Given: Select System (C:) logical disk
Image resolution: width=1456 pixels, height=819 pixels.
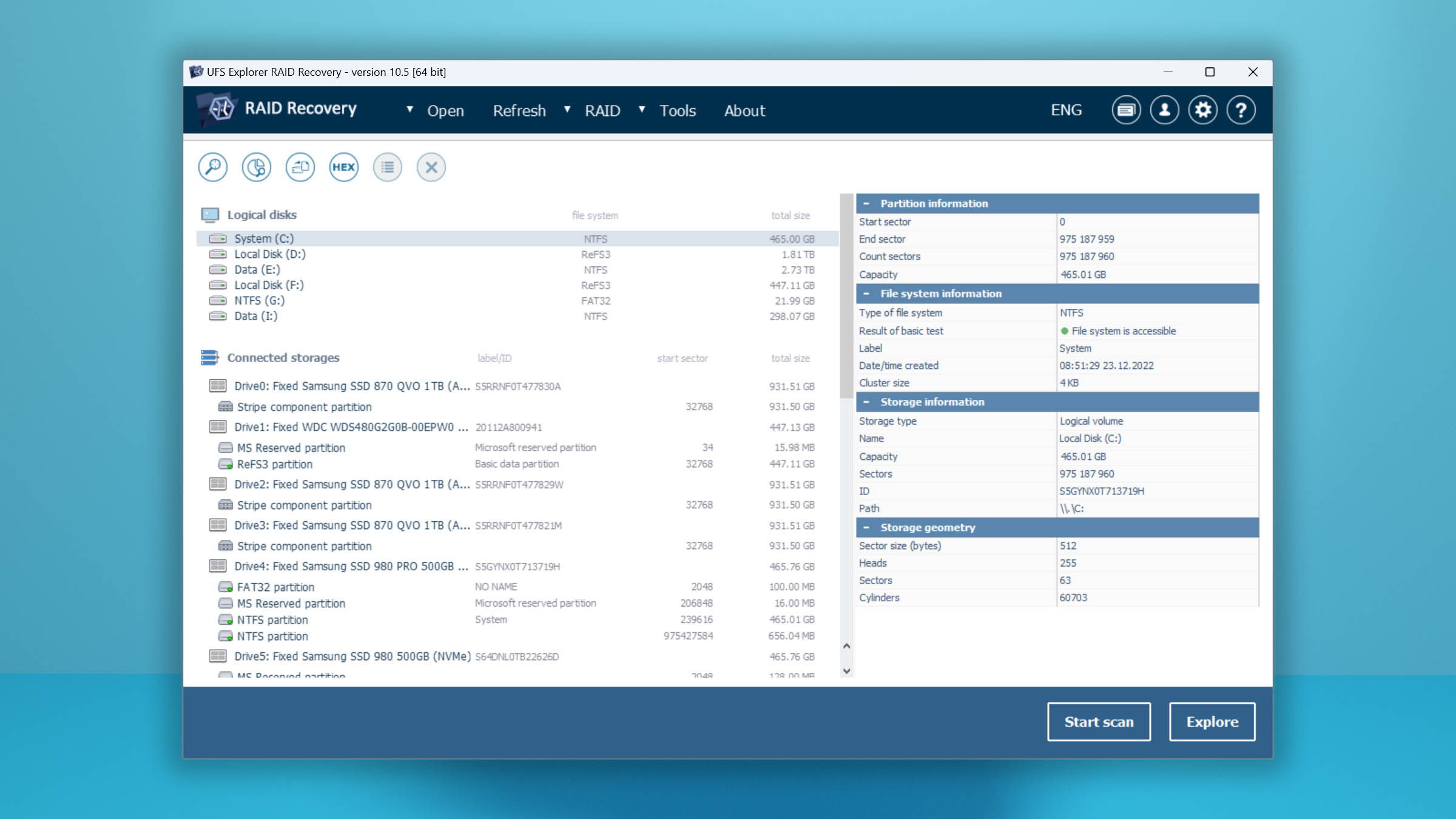Looking at the screenshot, I should [x=517, y=238].
